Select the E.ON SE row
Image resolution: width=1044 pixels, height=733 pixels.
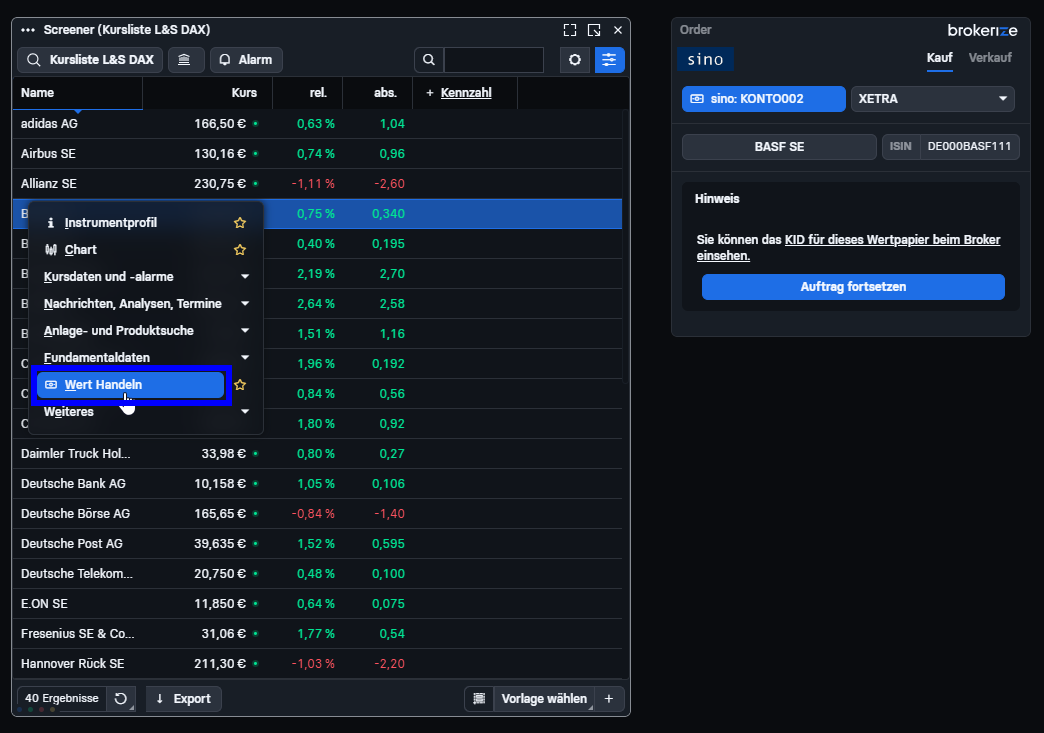(317, 604)
